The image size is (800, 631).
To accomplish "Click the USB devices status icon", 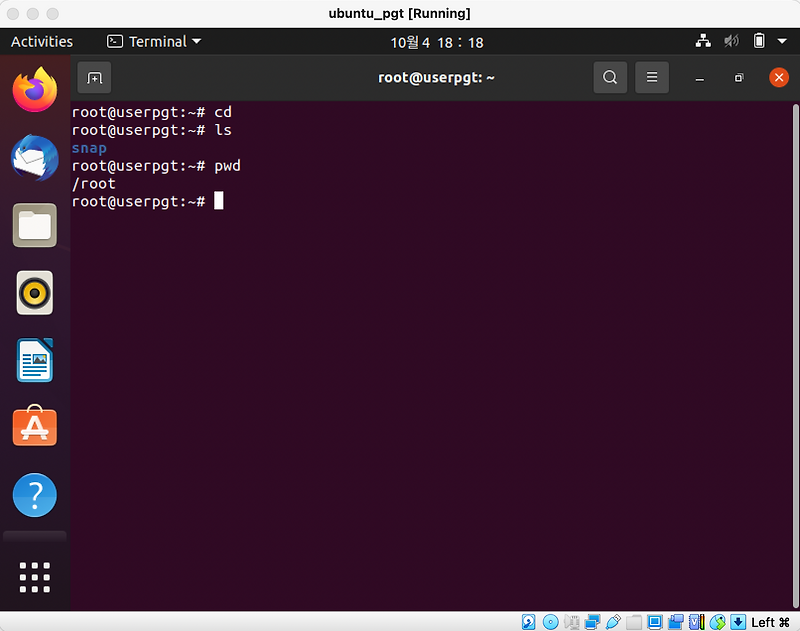I will [x=613, y=621].
